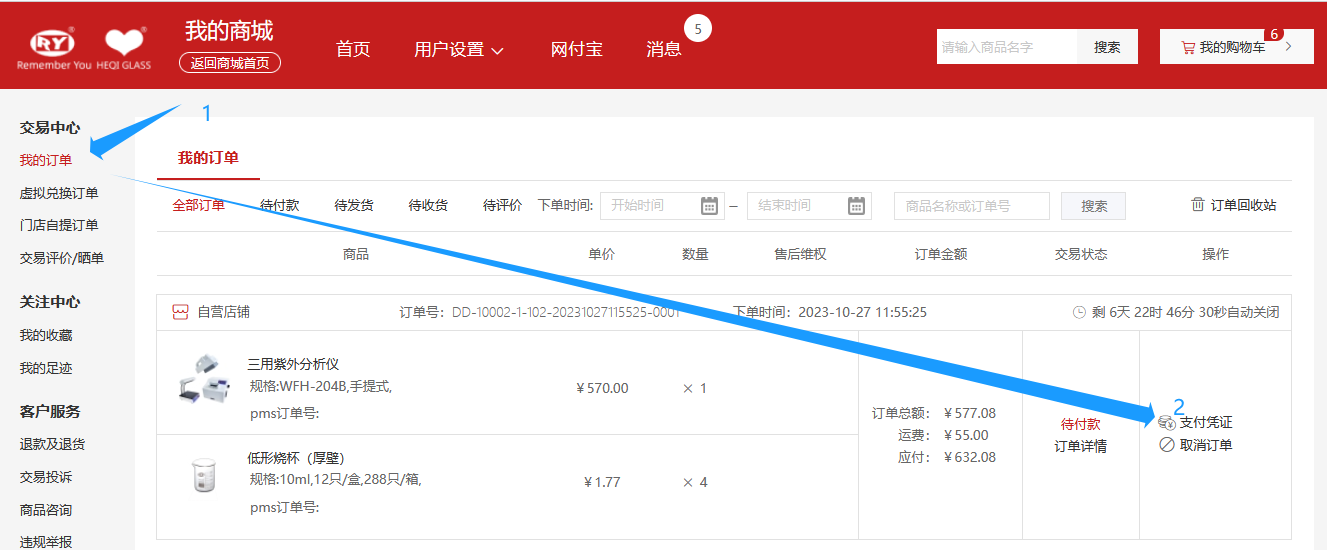Open the 消息 notifications menu item
Screen dimensions: 1327x550
(664, 49)
